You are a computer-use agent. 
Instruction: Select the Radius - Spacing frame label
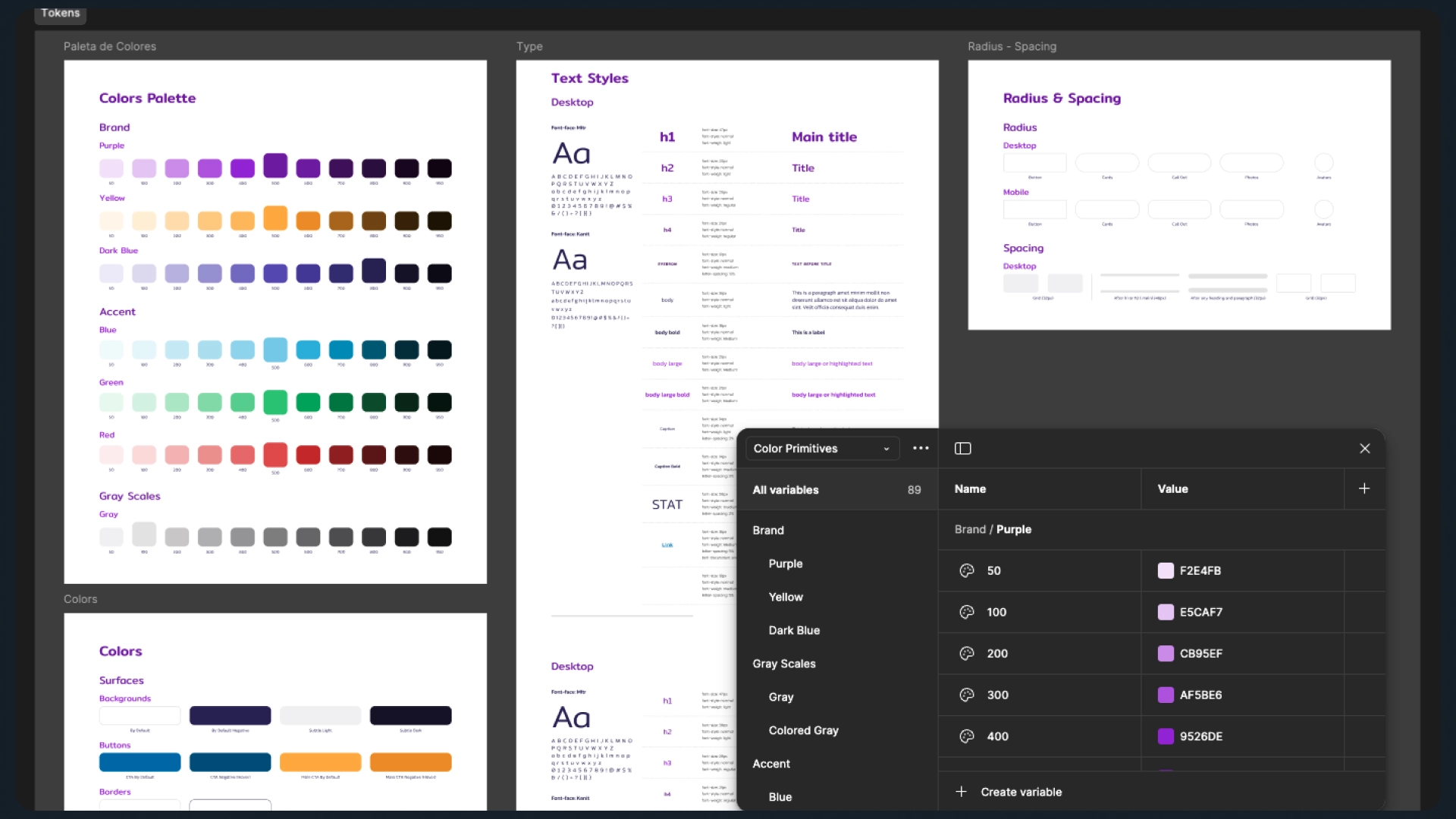tap(1012, 46)
